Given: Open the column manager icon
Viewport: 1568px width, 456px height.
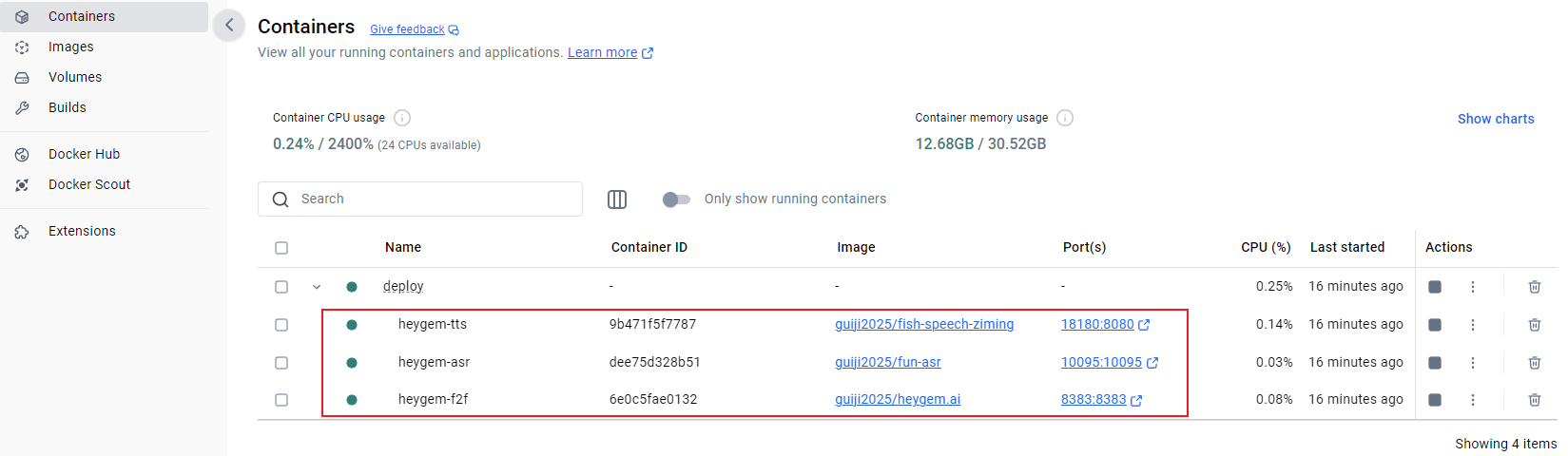Looking at the screenshot, I should (617, 199).
